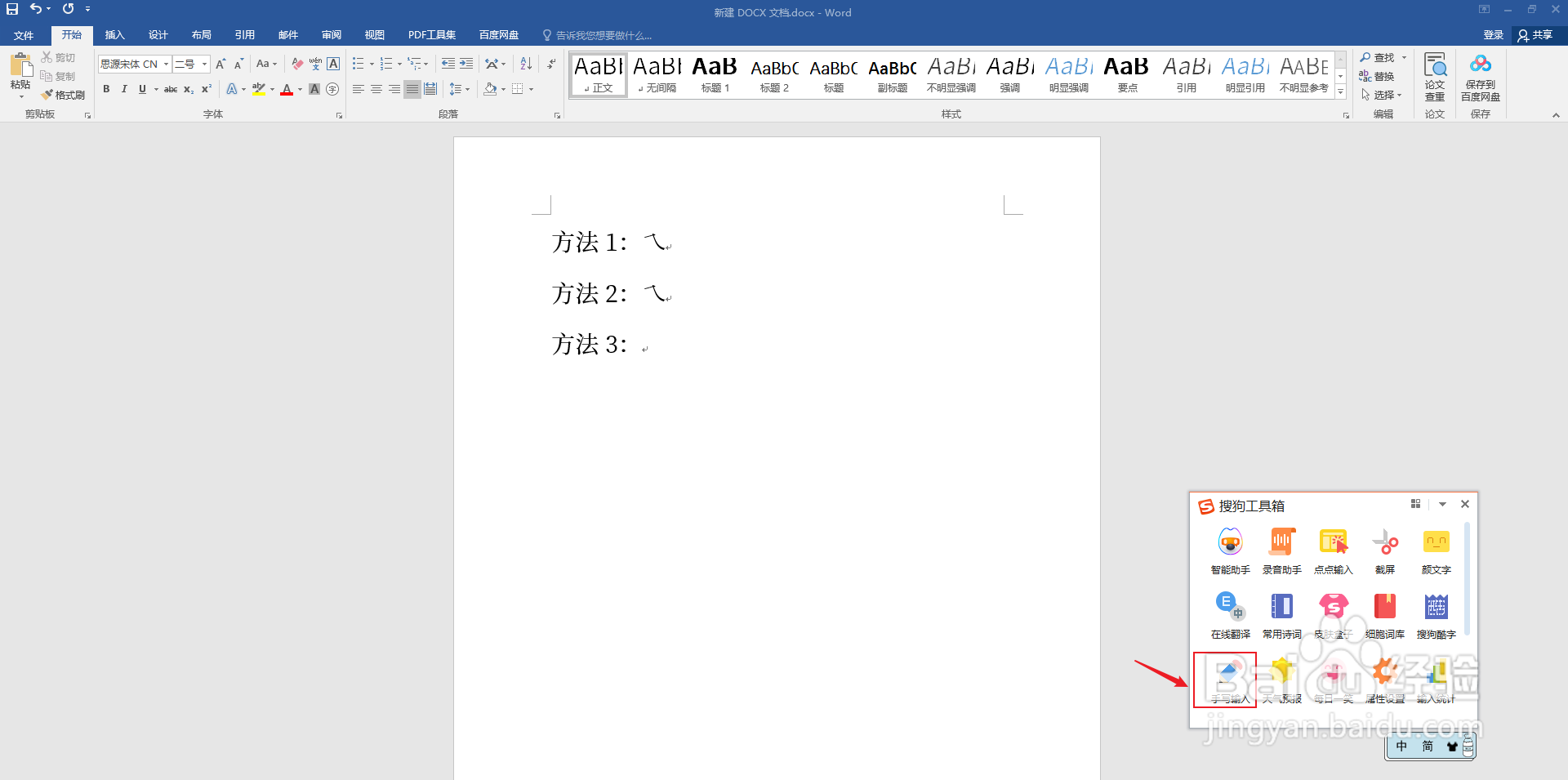Toggle Underline formatting
This screenshot has width=1568, height=780.
(142, 89)
